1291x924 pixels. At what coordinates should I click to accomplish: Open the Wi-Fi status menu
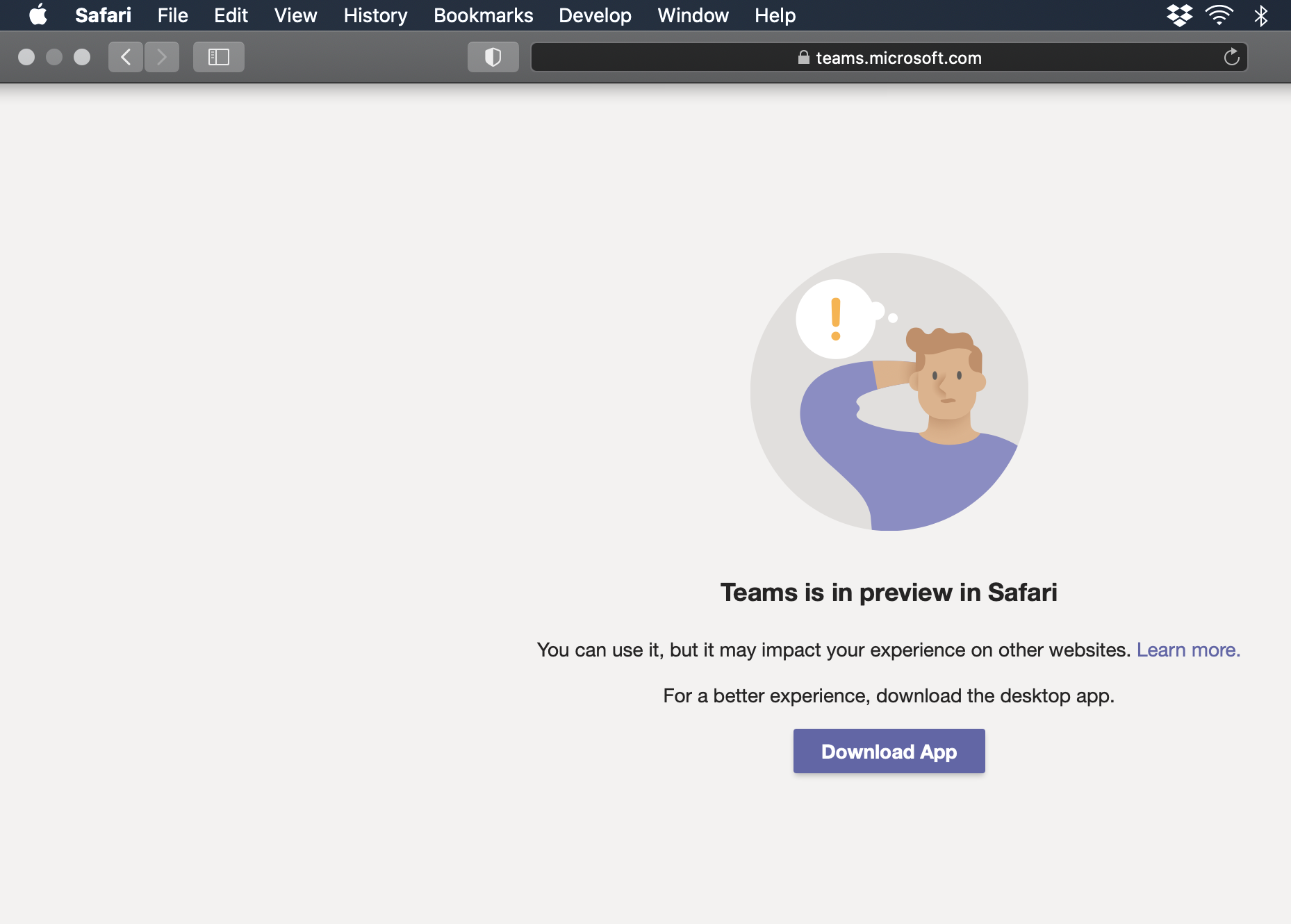[x=1219, y=15]
